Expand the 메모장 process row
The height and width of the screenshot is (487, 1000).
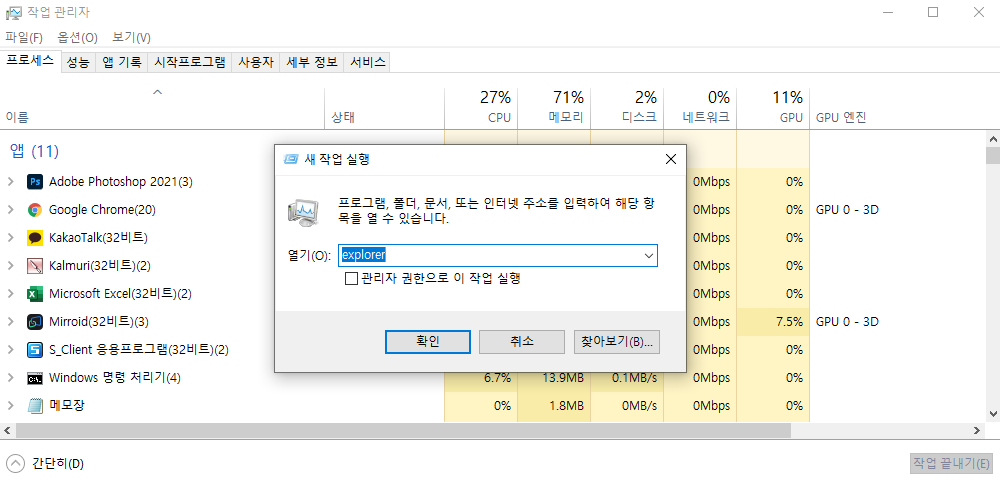[10, 405]
